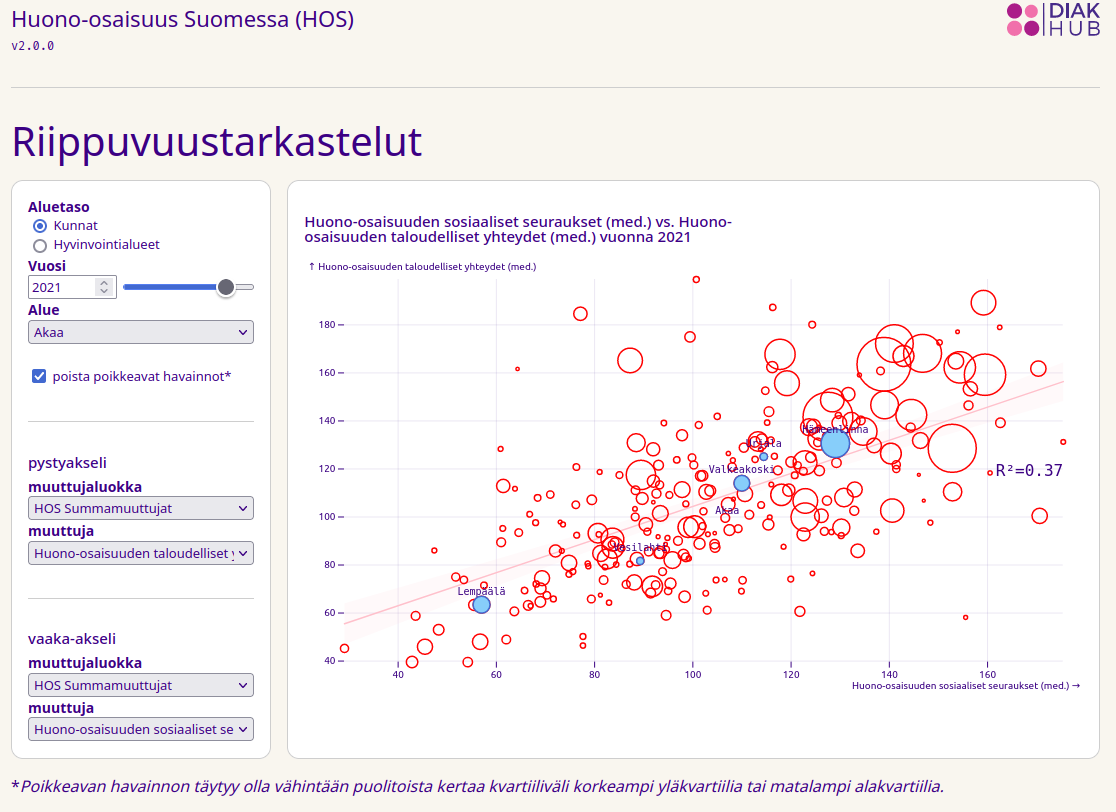Click the R²=0.37 label on the chart
The image size is (1116, 812).
pos(1029,471)
